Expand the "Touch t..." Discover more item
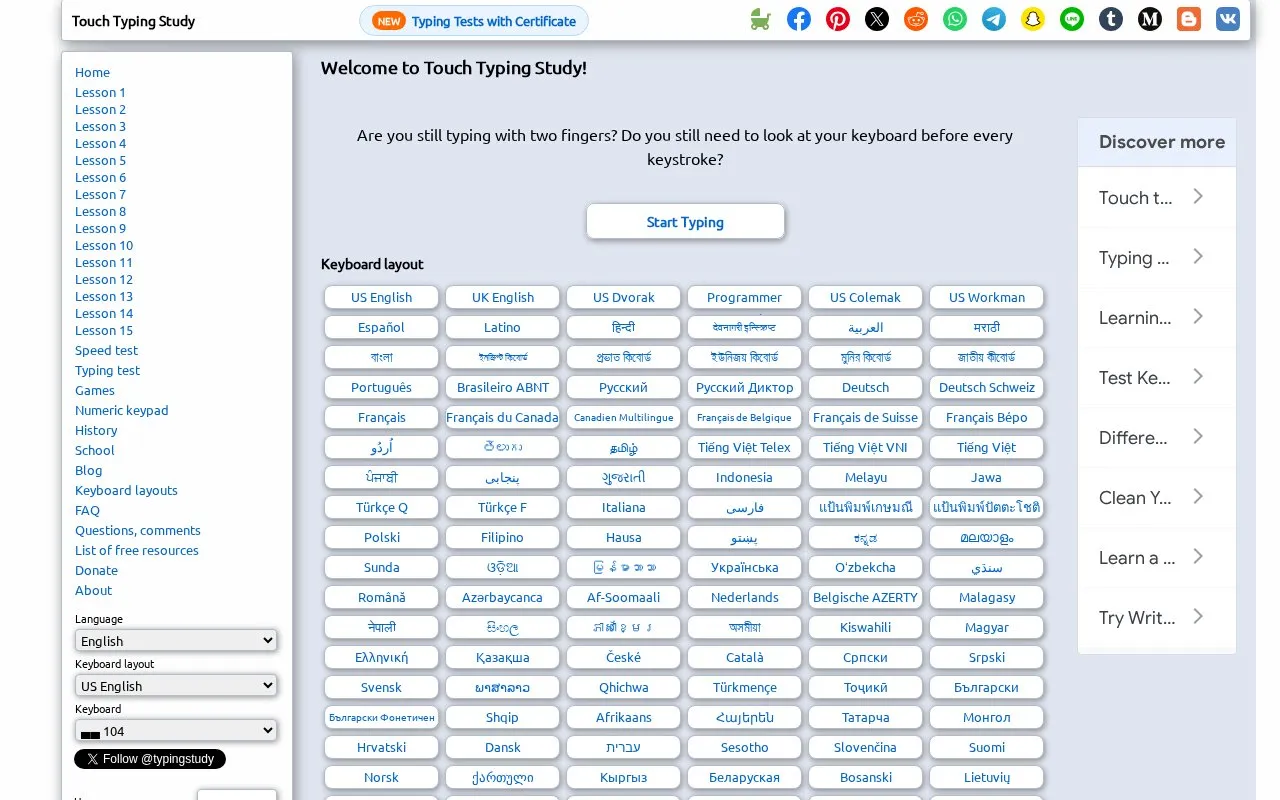 (x=1157, y=197)
